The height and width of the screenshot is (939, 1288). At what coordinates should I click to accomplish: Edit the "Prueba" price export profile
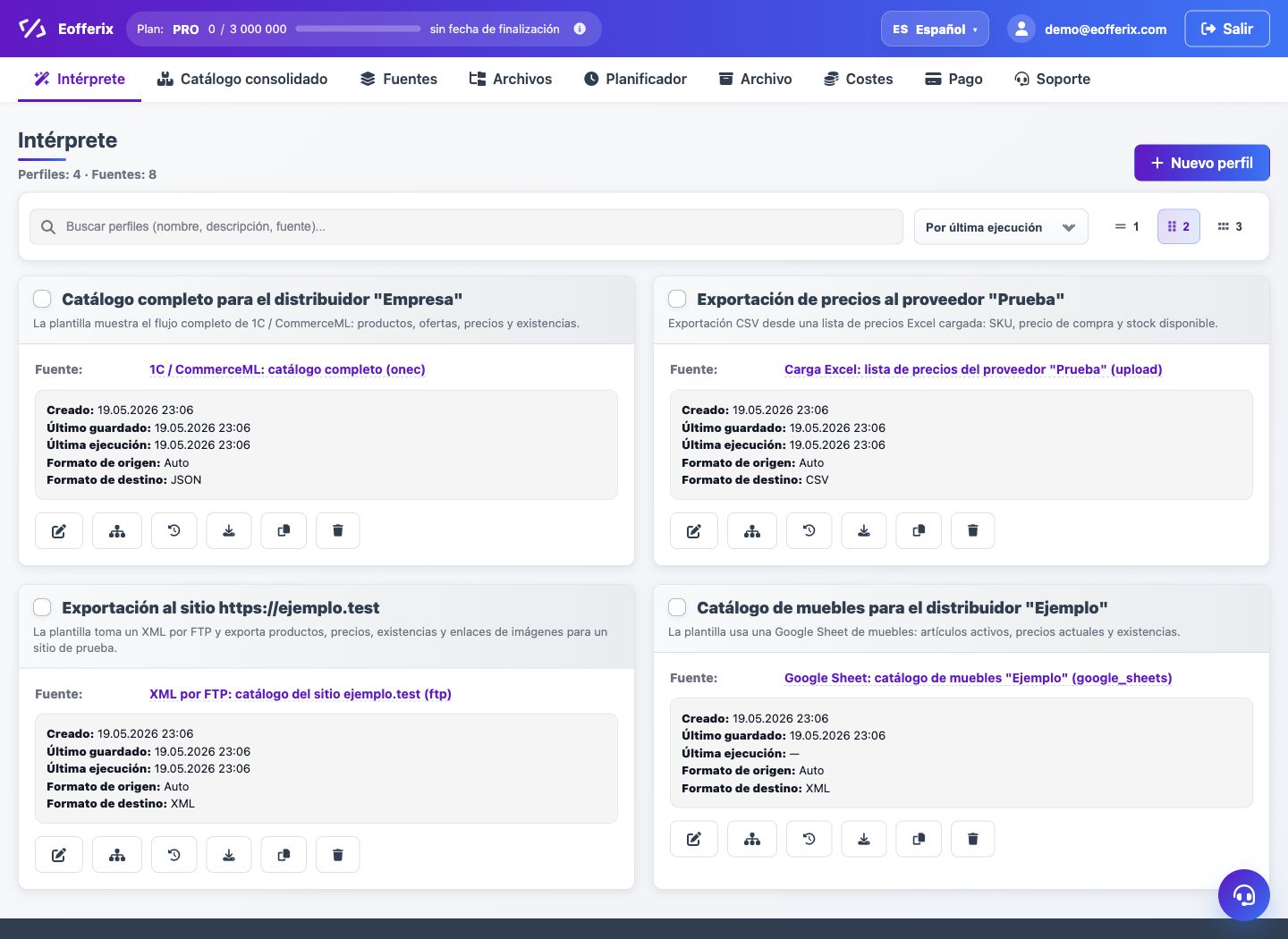pos(694,530)
